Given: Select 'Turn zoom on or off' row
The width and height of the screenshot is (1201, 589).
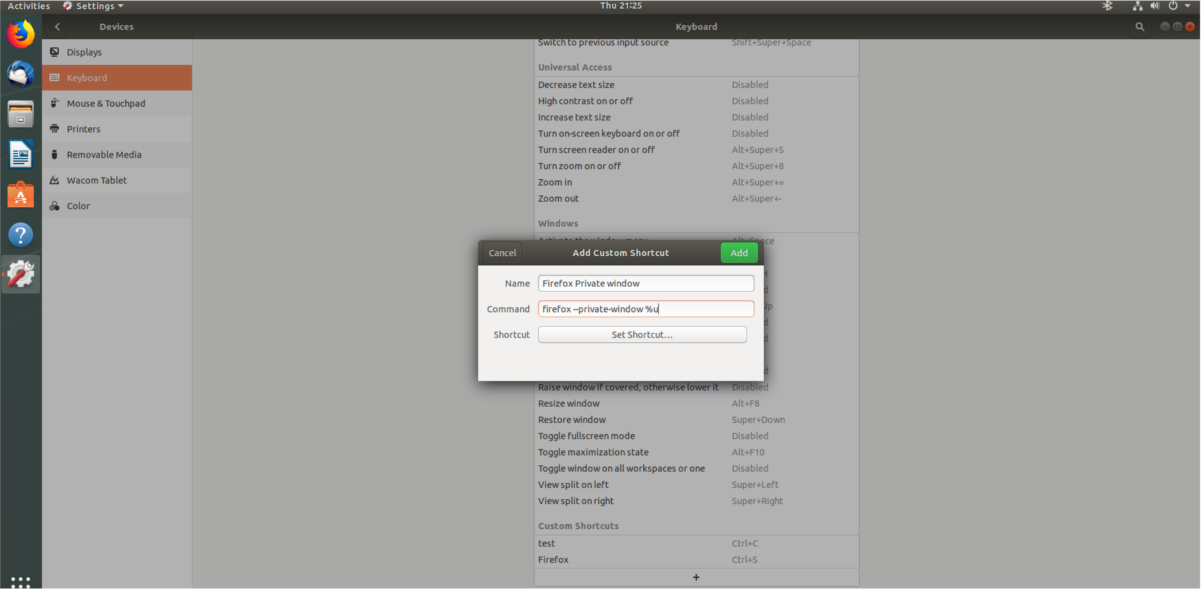Looking at the screenshot, I should [x=696, y=166].
